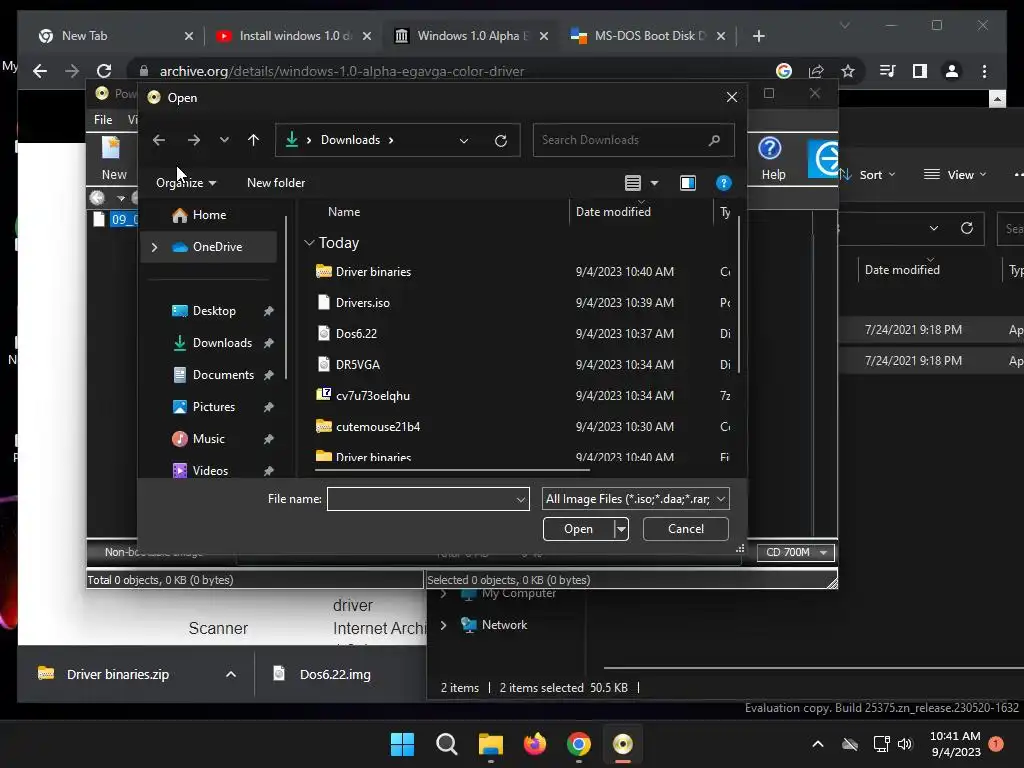This screenshot has width=1024, height=768.
Task: Select the cv7u73oelqhu 7z archive
Action: 372,396
